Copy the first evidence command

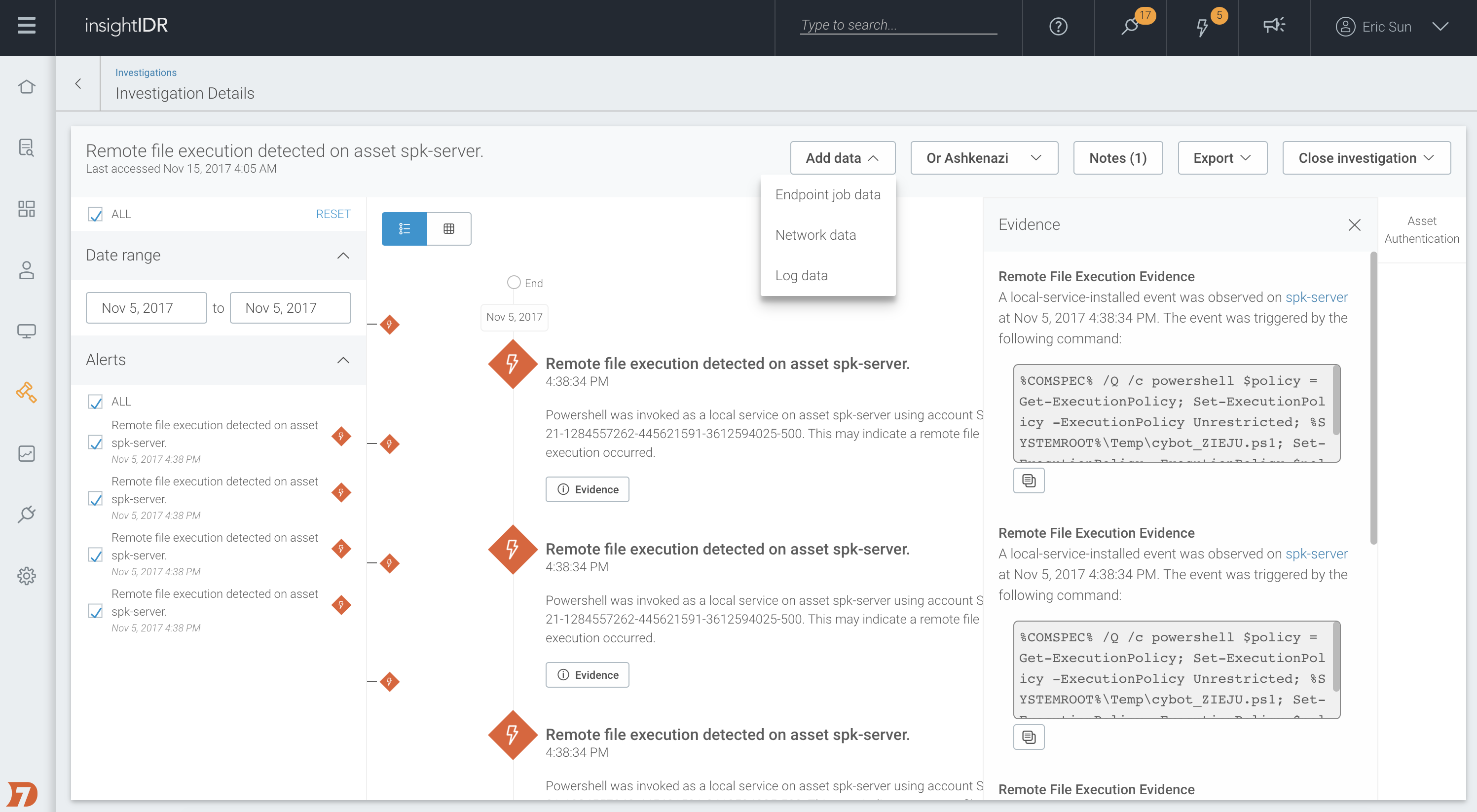(1029, 480)
